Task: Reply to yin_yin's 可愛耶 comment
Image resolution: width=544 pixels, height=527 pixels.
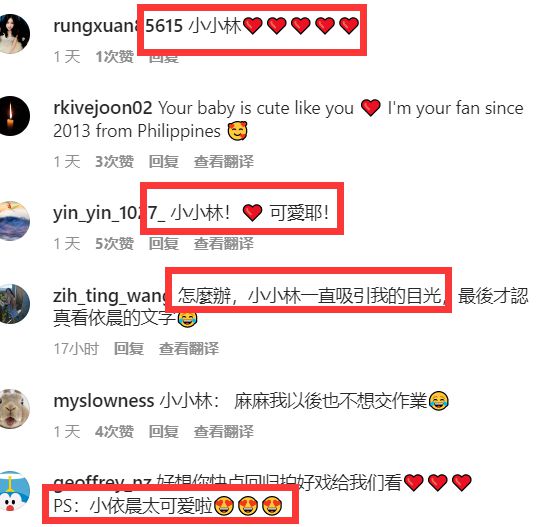Action: (164, 243)
